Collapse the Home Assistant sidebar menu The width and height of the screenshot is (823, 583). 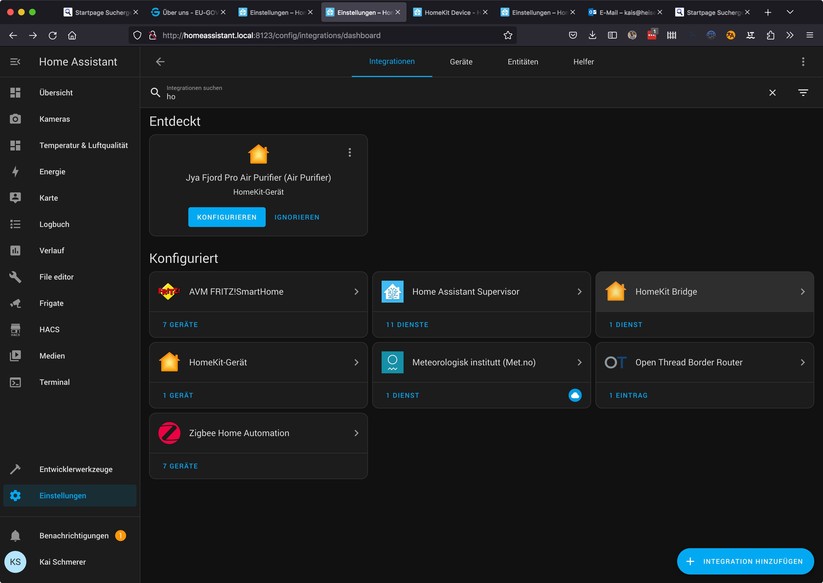[x=15, y=62]
